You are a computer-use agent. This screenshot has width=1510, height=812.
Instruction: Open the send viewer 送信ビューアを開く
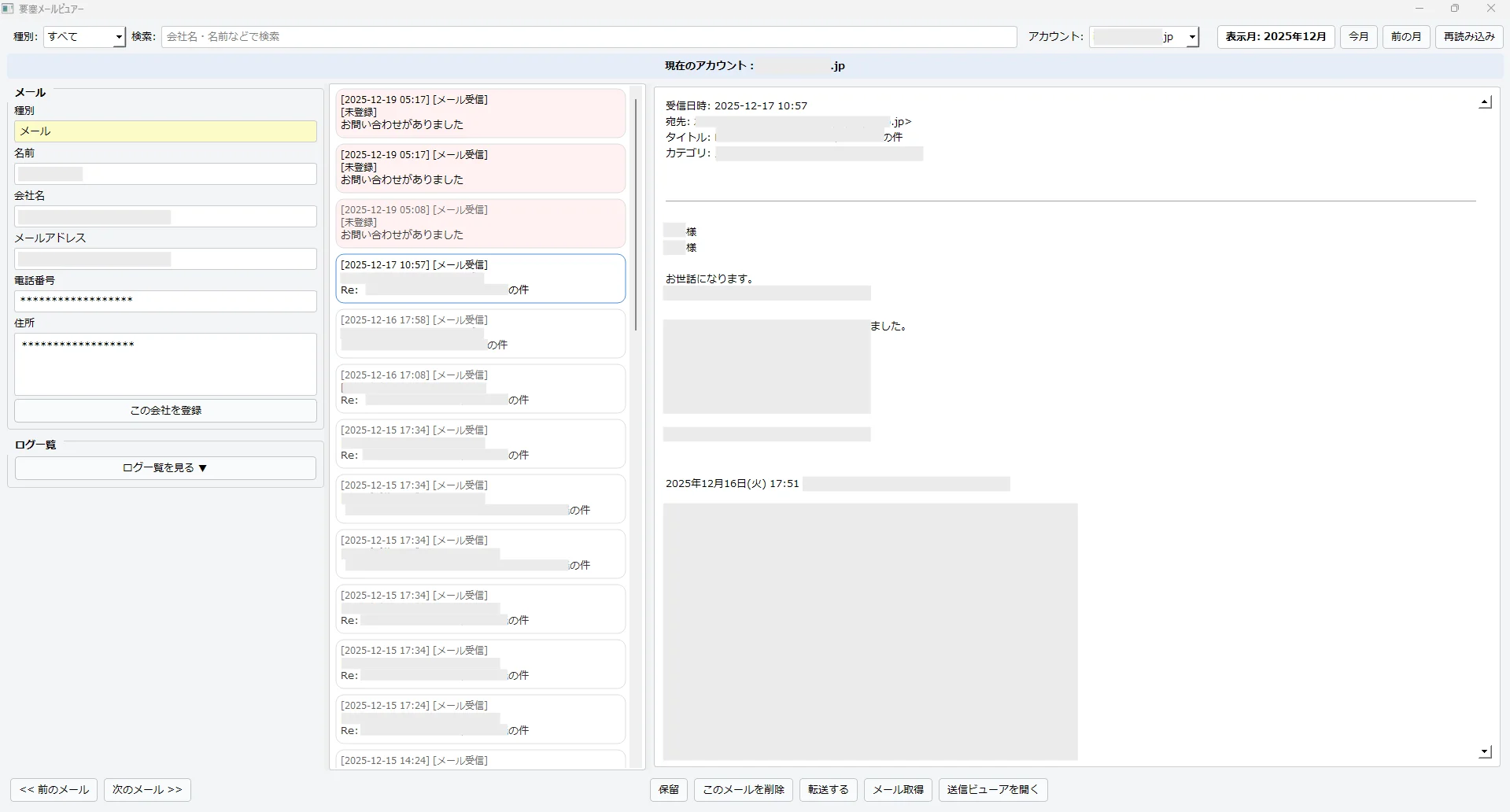[992, 790]
